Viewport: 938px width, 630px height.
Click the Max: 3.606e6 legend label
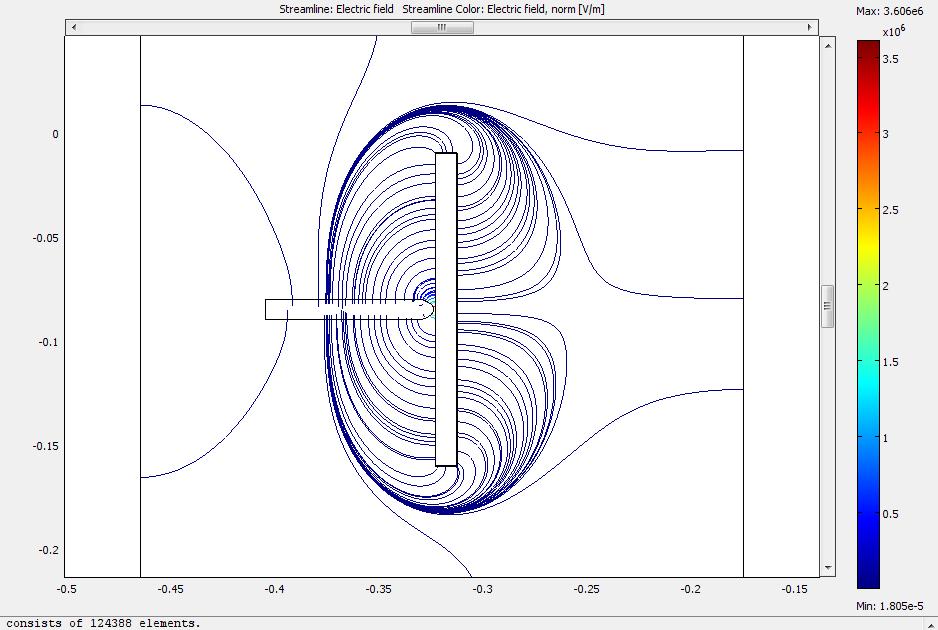point(895,11)
